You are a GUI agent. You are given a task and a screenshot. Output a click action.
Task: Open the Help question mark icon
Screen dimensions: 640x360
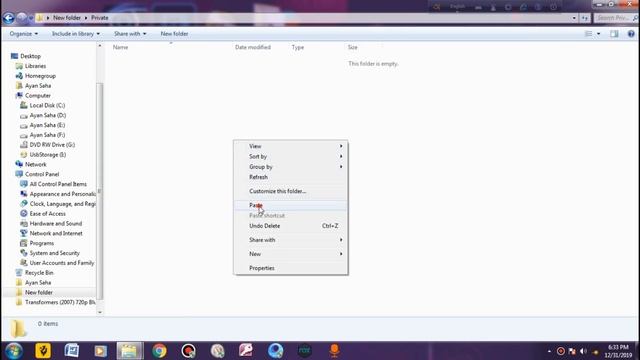tap(631, 34)
